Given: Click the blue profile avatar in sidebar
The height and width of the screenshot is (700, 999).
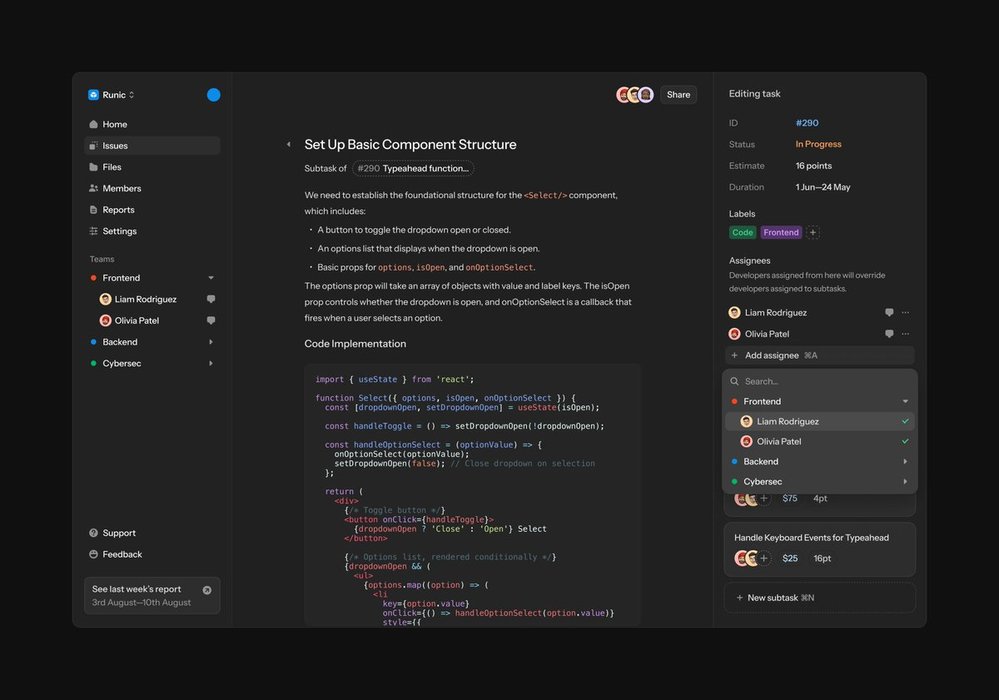Looking at the screenshot, I should pyautogui.click(x=213, y=95).
